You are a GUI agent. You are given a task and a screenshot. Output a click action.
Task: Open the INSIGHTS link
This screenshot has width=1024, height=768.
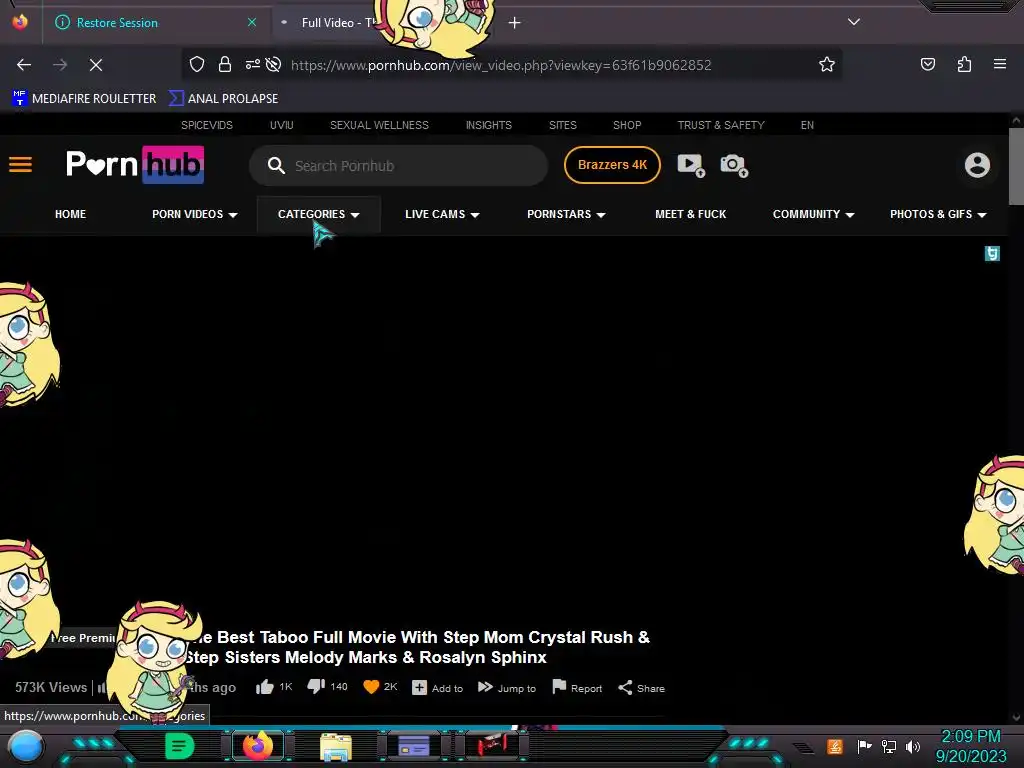coord(488,125)
